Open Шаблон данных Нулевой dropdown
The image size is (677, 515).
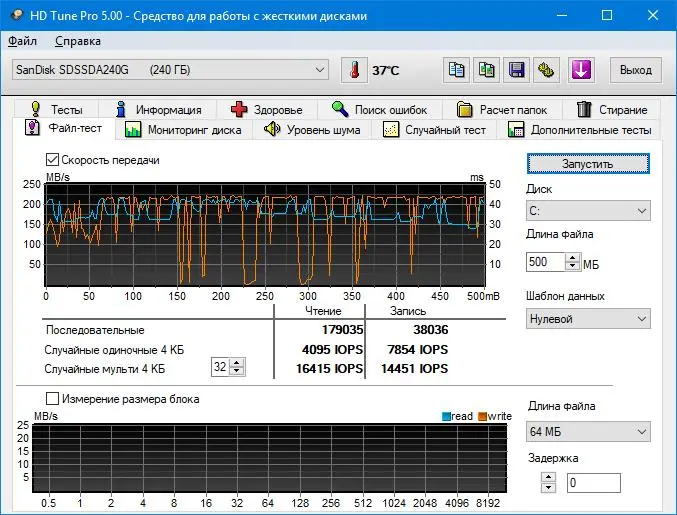click(588, 319)
